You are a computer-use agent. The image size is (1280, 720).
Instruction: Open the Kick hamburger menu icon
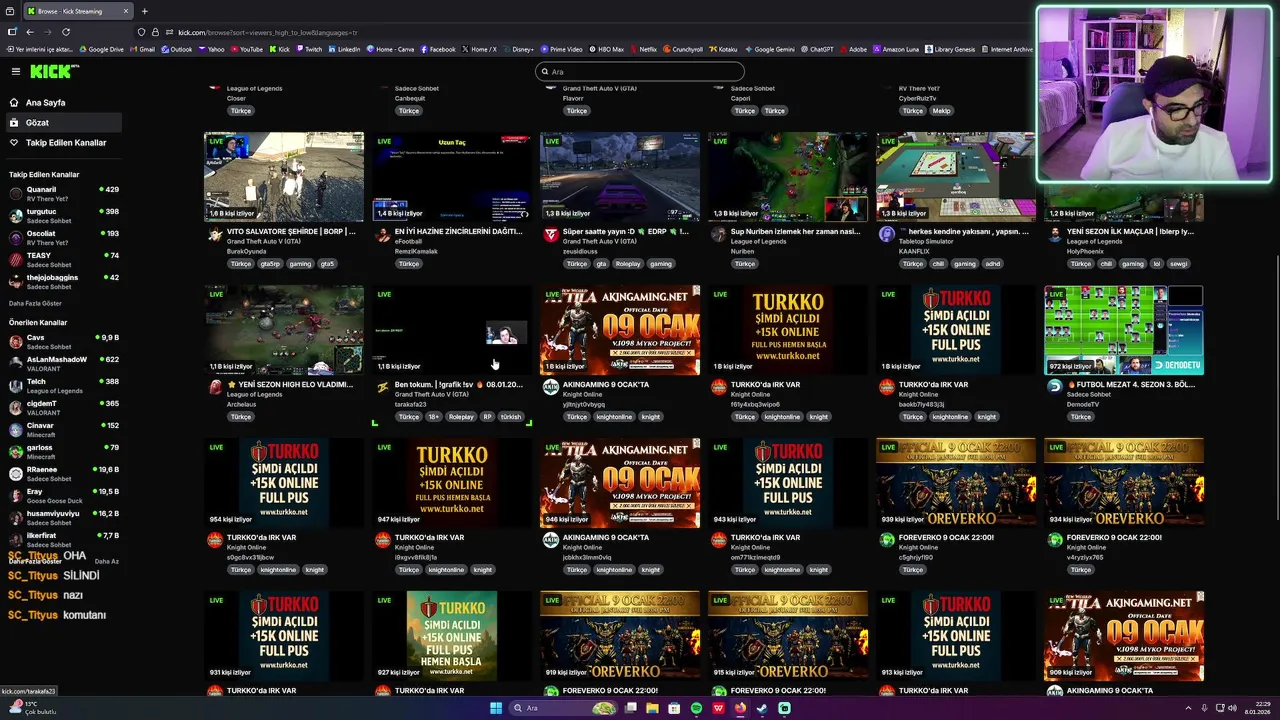point(16,71)
